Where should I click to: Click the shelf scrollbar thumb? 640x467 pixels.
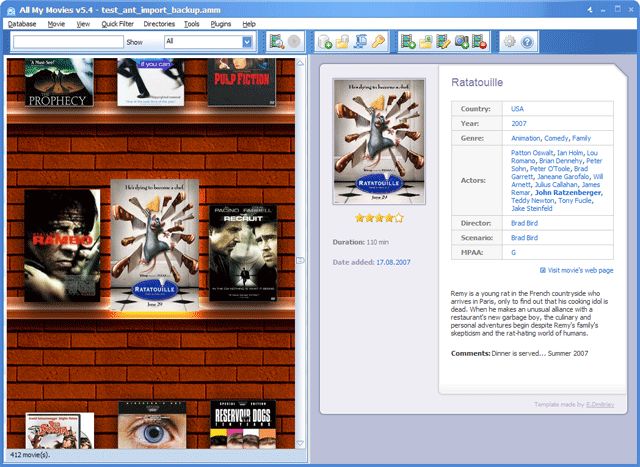300,260
